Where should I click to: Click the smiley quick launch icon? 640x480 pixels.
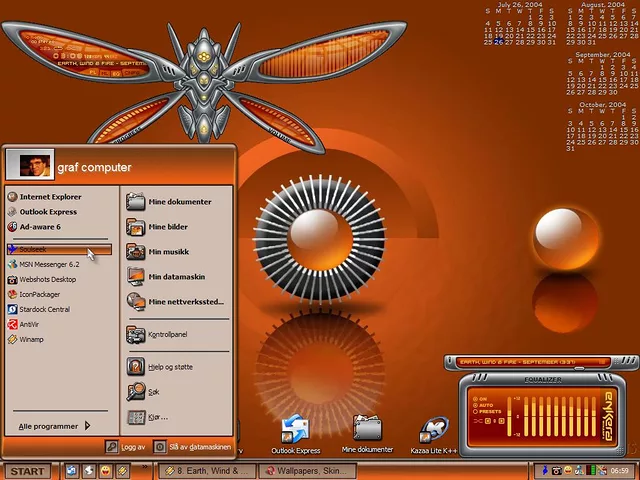click(x=105, y=471)
